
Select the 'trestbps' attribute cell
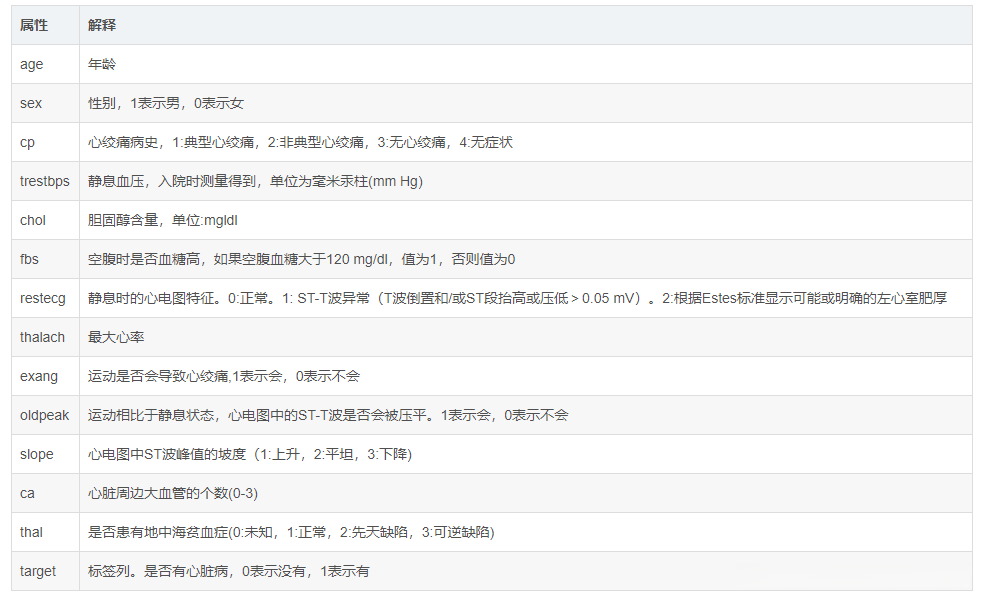(45, 181)
